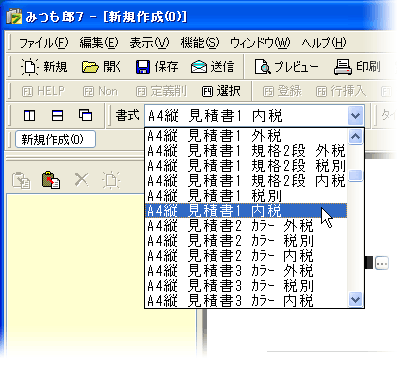This screenshot has height=371, width=400.
Task: Click the paste clipboard icon in the left panel
Action: point(51,180)
